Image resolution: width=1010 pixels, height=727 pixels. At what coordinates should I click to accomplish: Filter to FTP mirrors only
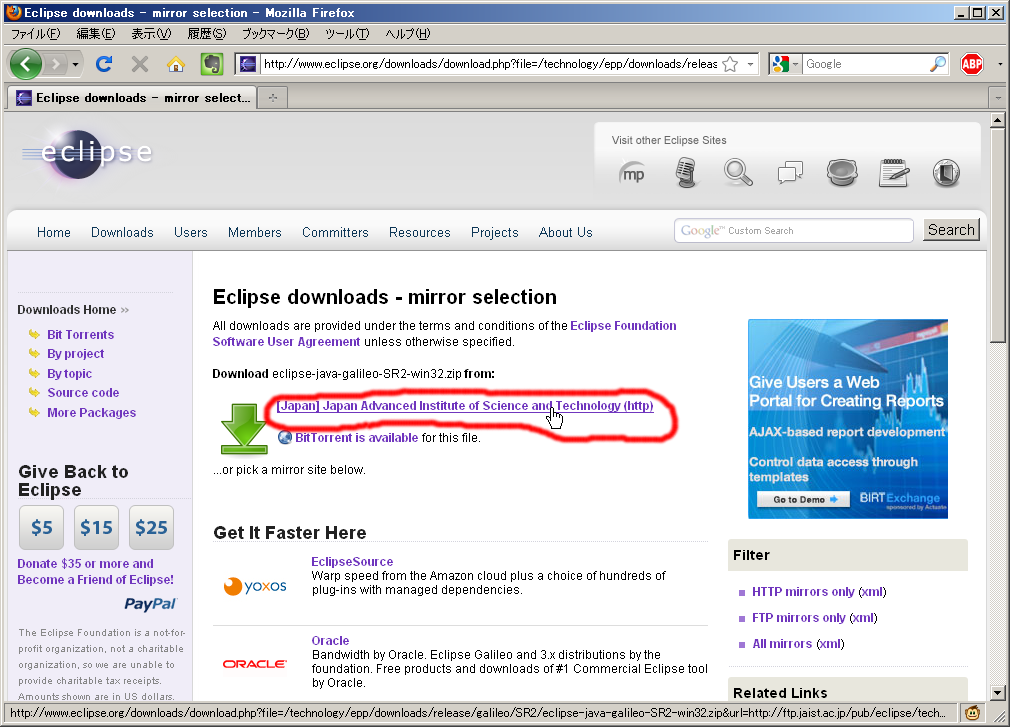click(799, 618)
